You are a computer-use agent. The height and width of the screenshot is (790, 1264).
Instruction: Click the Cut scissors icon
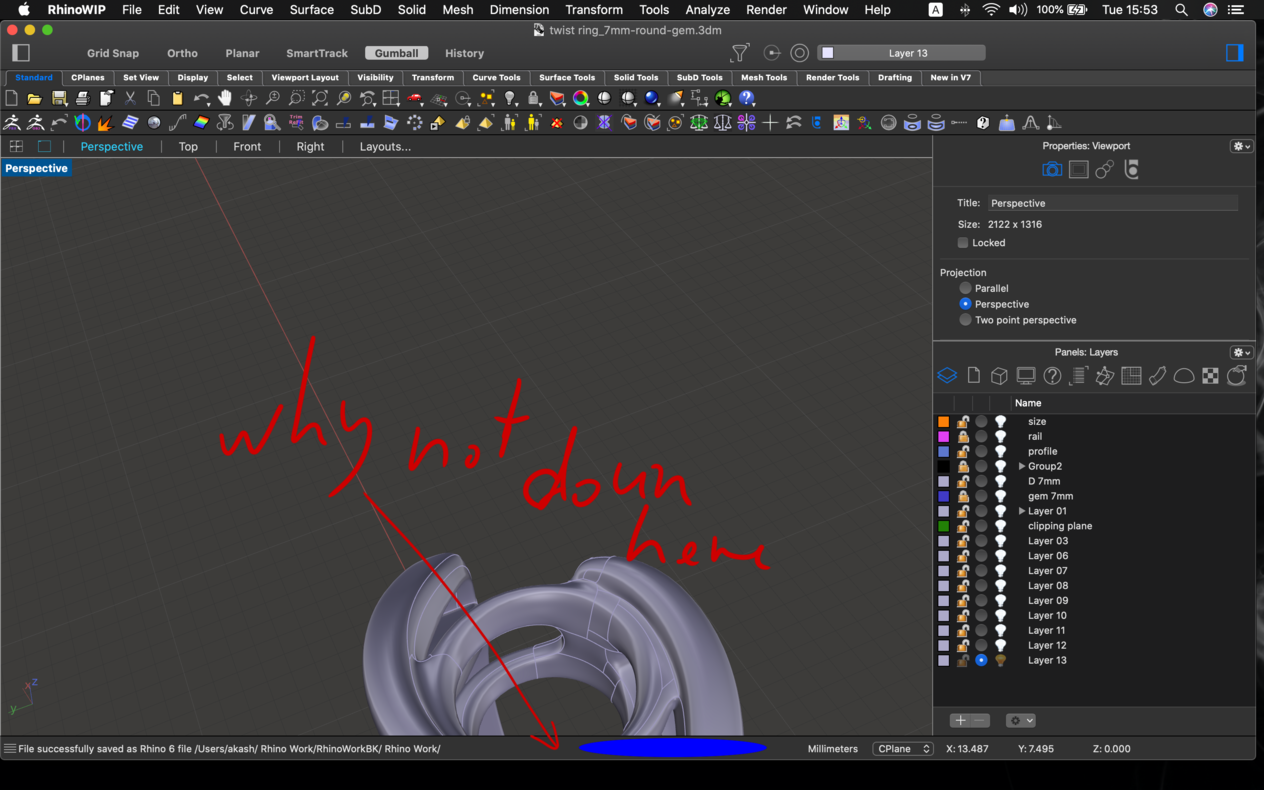[x=130, y=98]
